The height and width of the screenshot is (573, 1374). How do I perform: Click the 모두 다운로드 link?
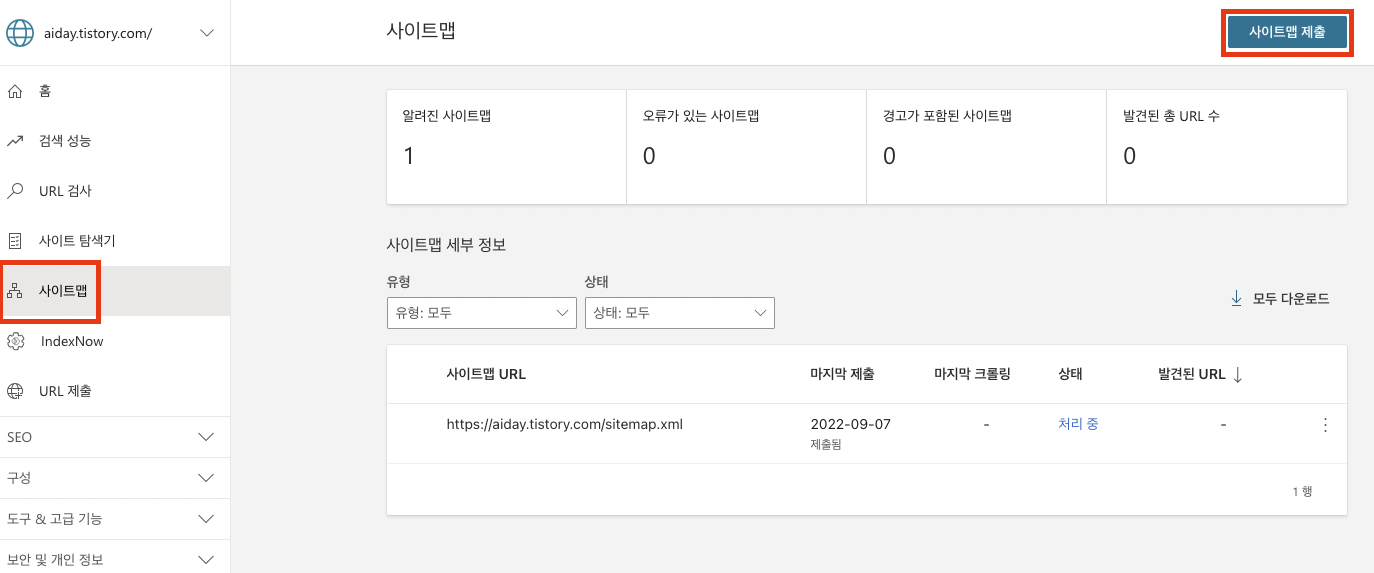[1291, 298]
